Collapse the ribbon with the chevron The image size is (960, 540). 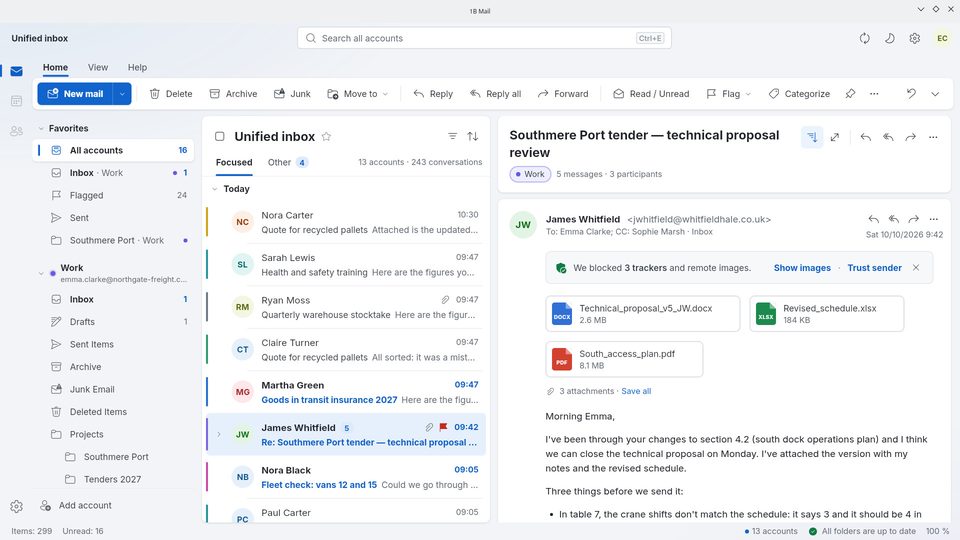click(x=935, y=94)
